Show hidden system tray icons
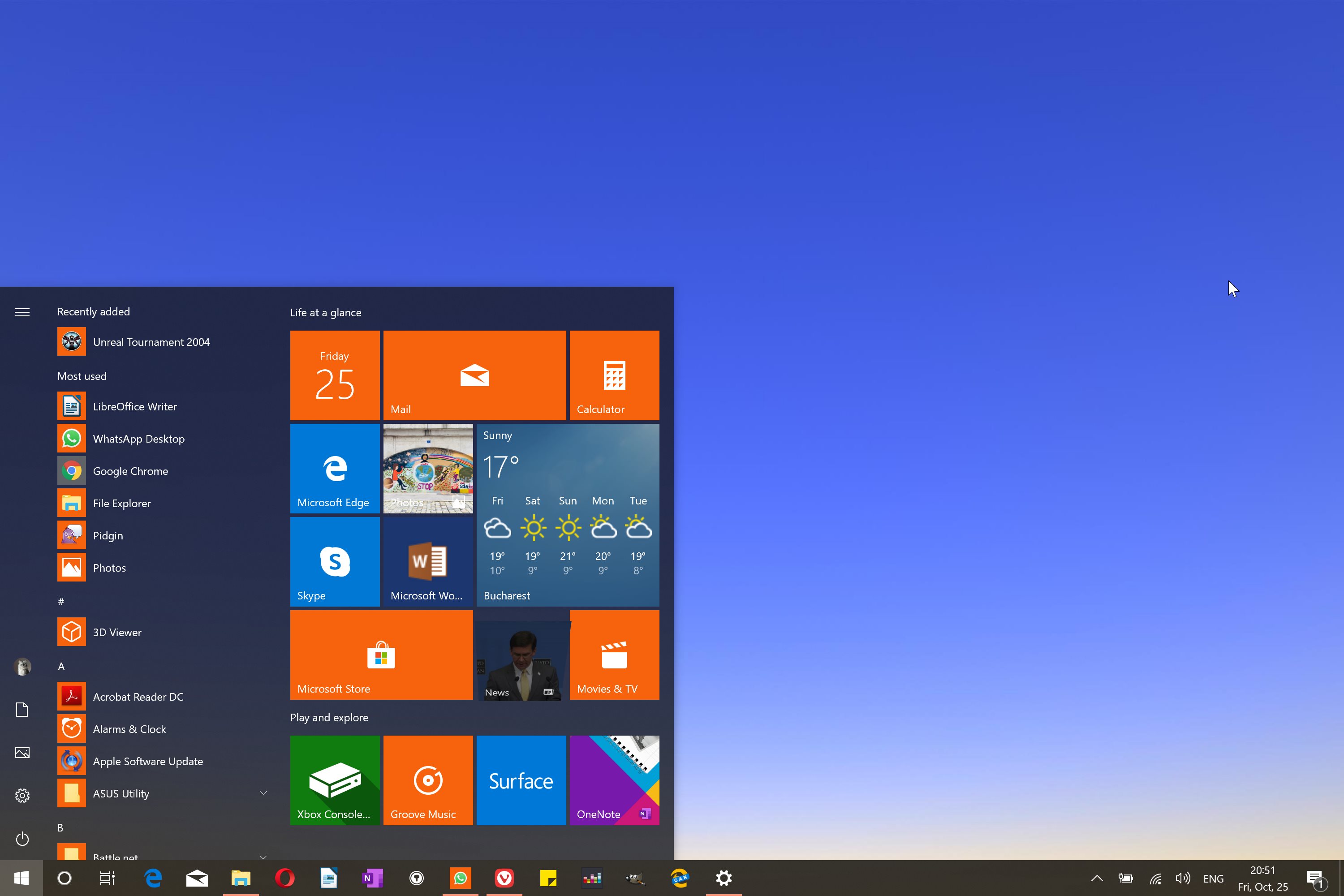This screenshot has height=896, width=1344. [1097, 878]
